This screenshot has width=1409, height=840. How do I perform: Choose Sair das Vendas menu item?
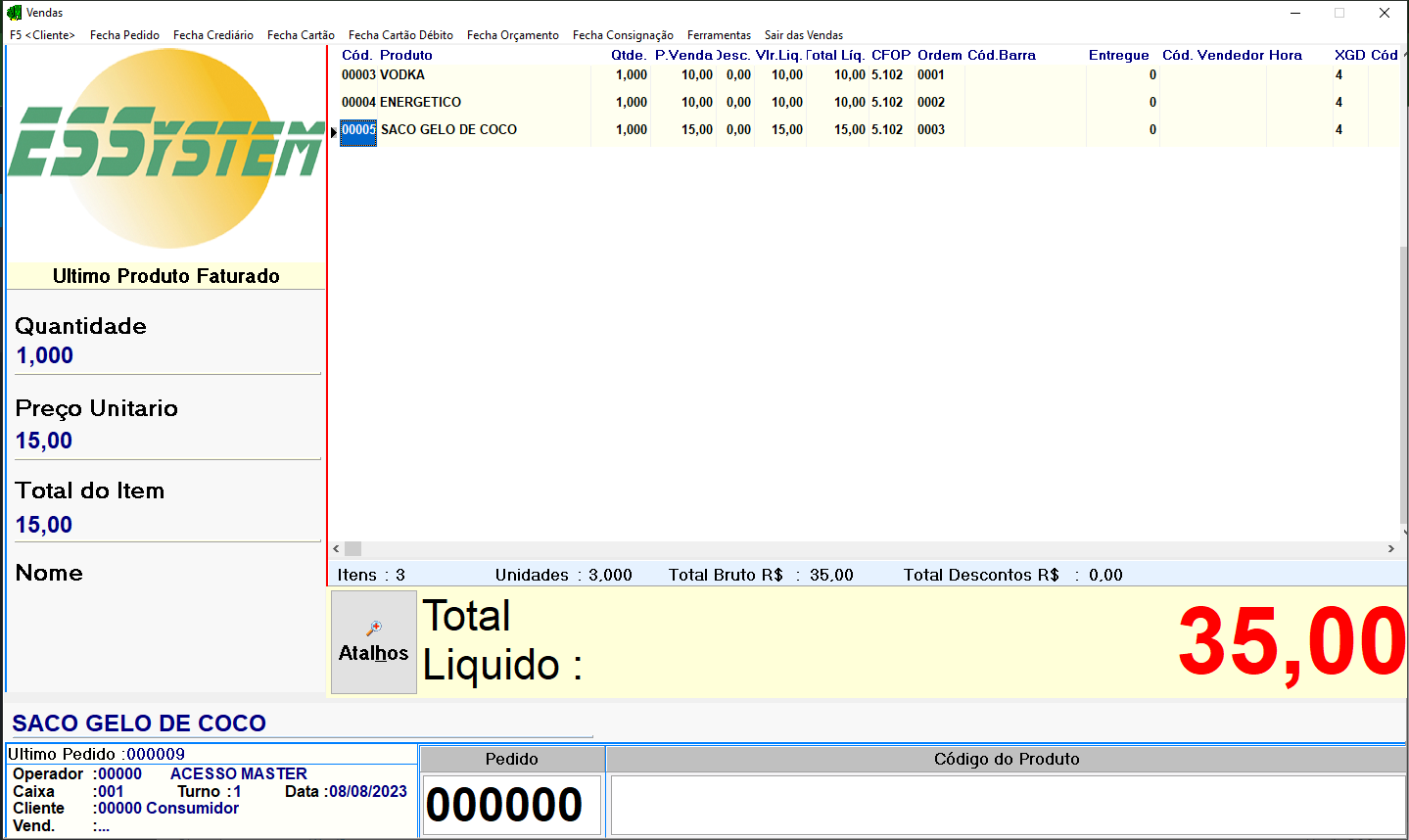coord(804,35)
